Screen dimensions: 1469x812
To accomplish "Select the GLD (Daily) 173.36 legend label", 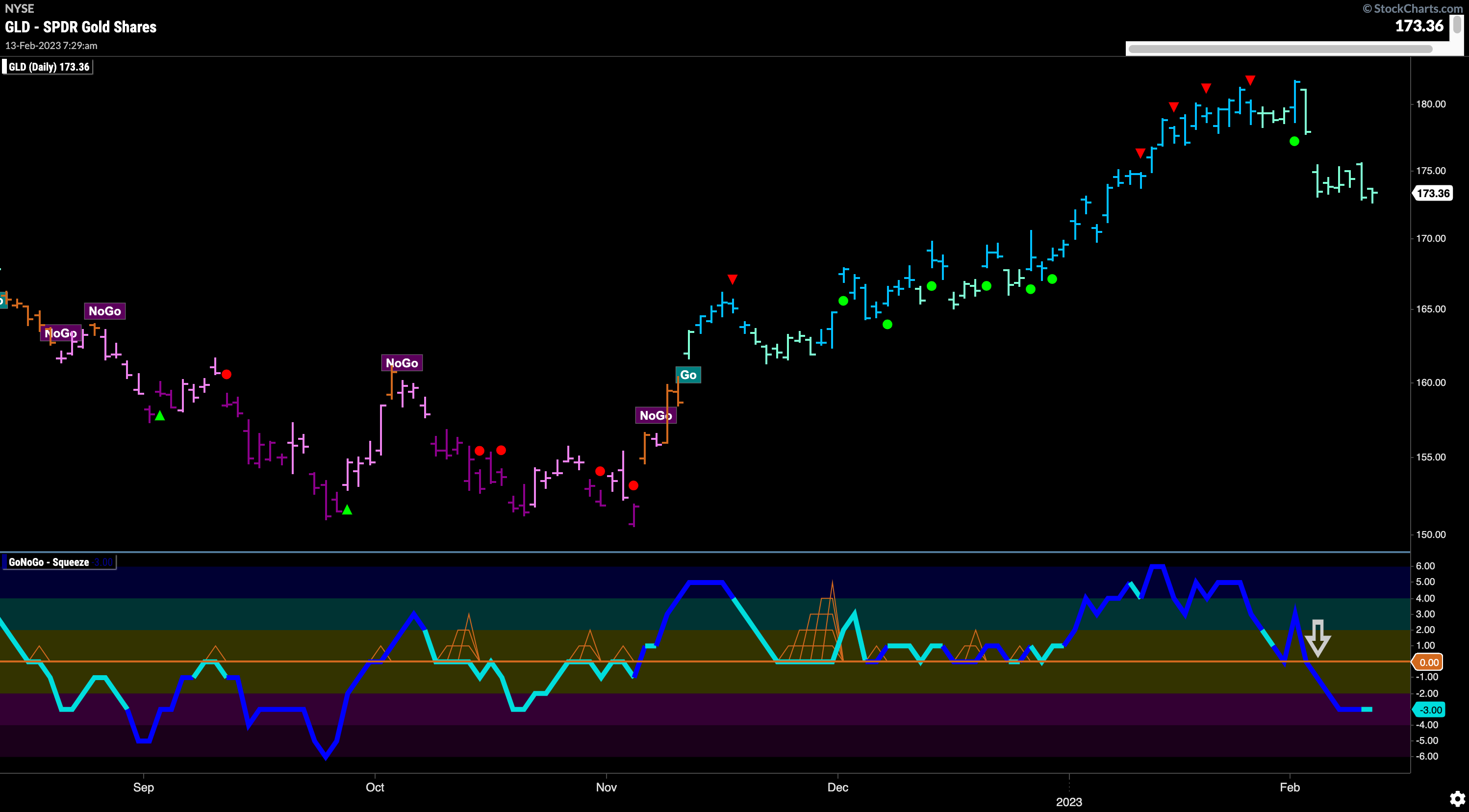I will [x=49, y=67].
